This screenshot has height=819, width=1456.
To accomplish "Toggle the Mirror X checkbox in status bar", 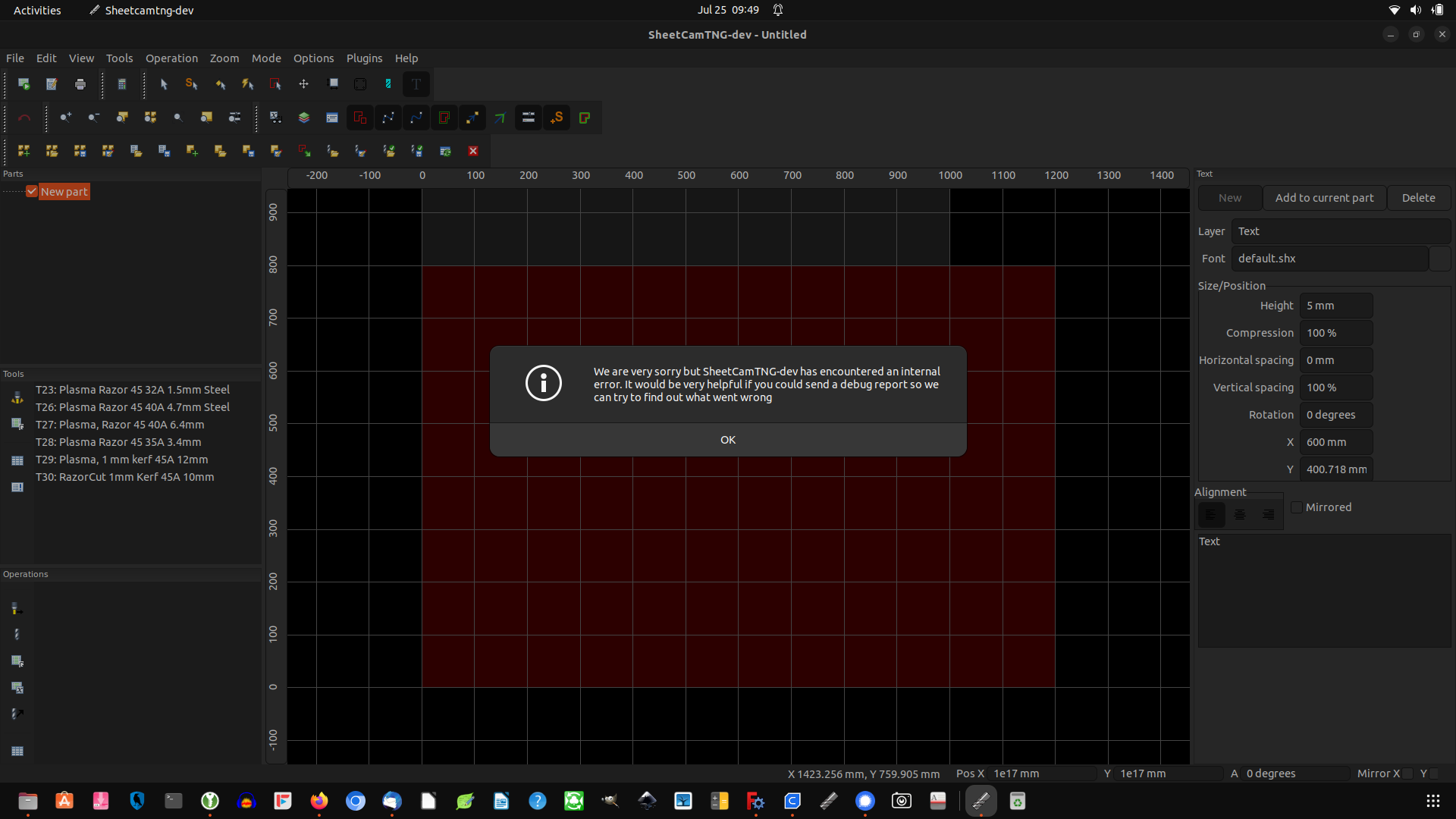I will (1407, 773).
